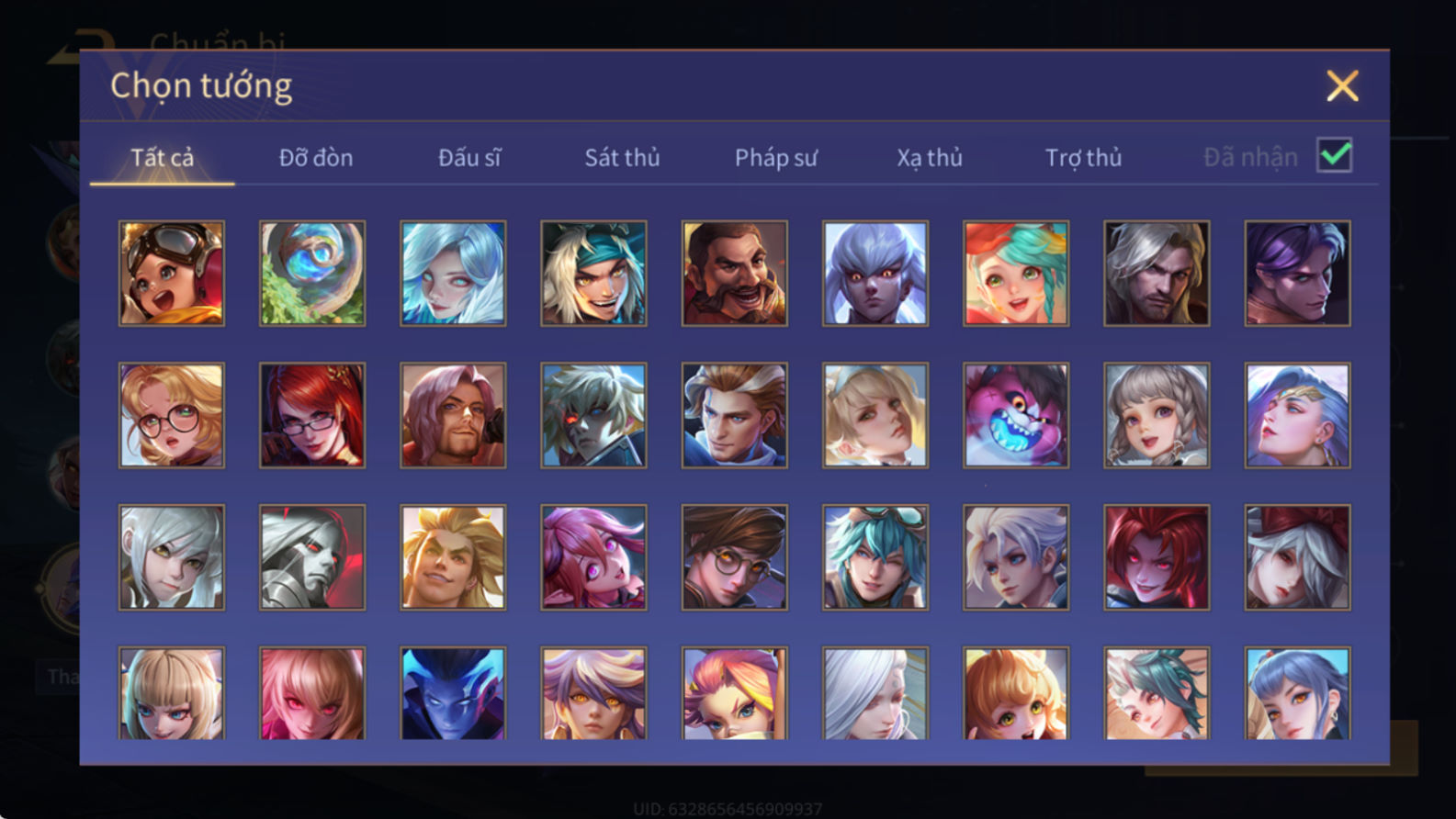1456x819 pixels.
Task: Close the Chọn tướng dialog
Action: tap(1342, 86)
